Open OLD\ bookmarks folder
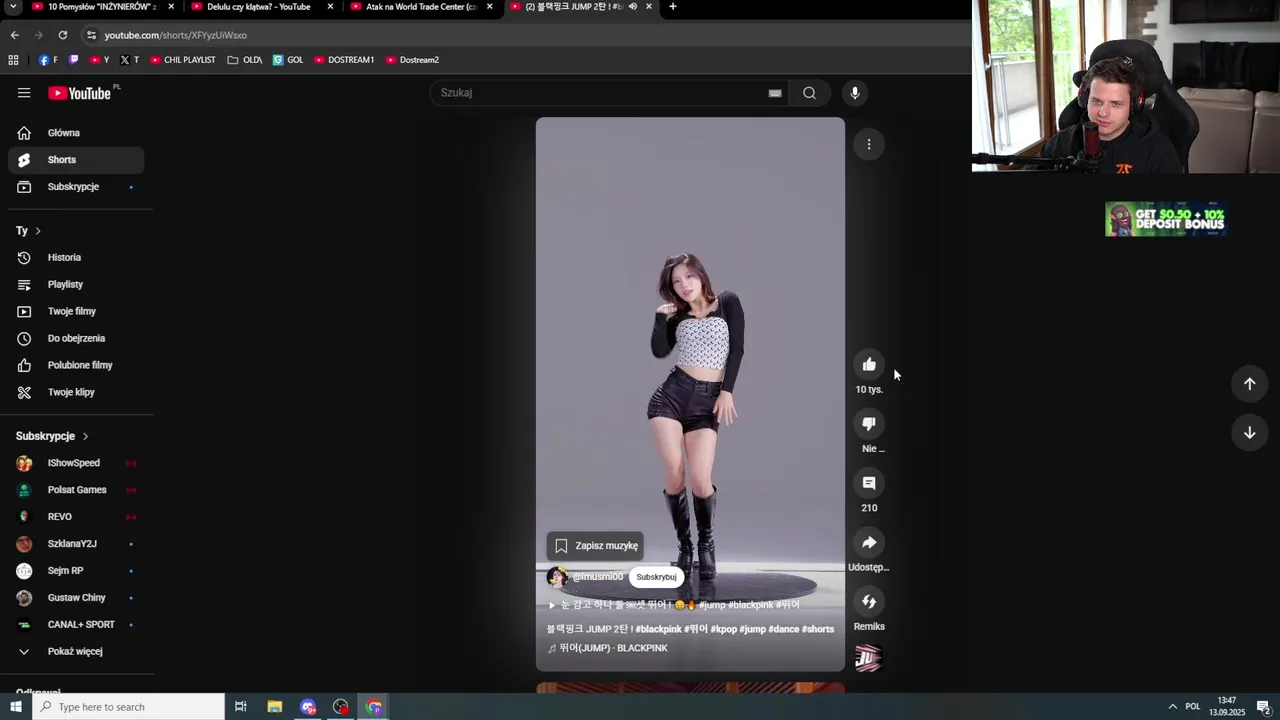 pyautogui.click(x=245, y=60)
